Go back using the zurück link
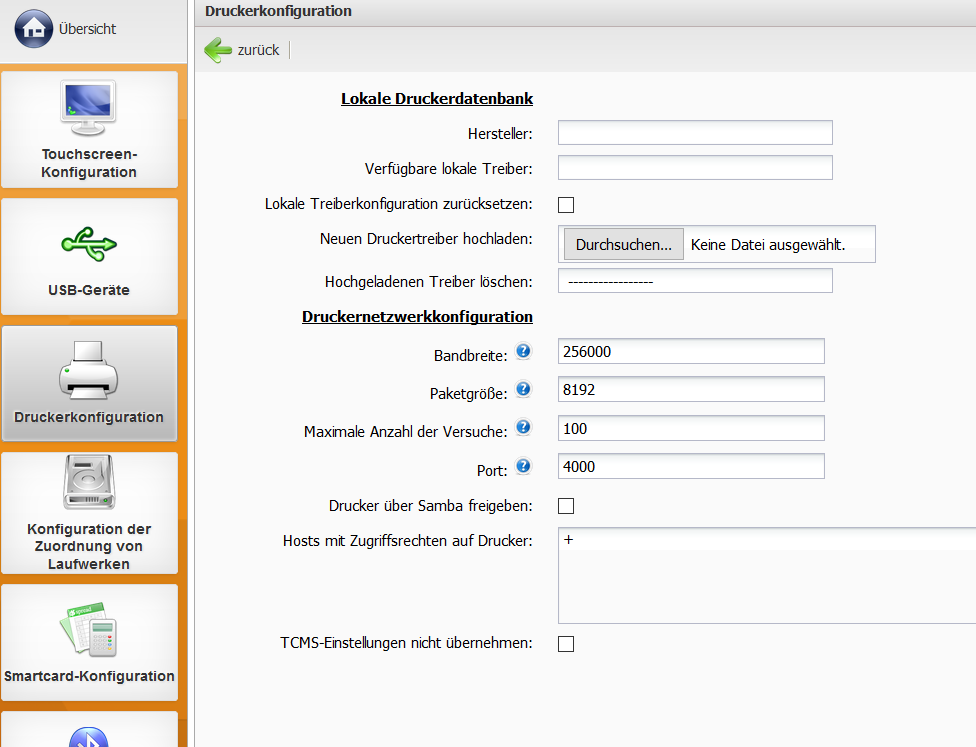This screenshot has height=747, width=976. pyautogui.click(x=258, y=50)
